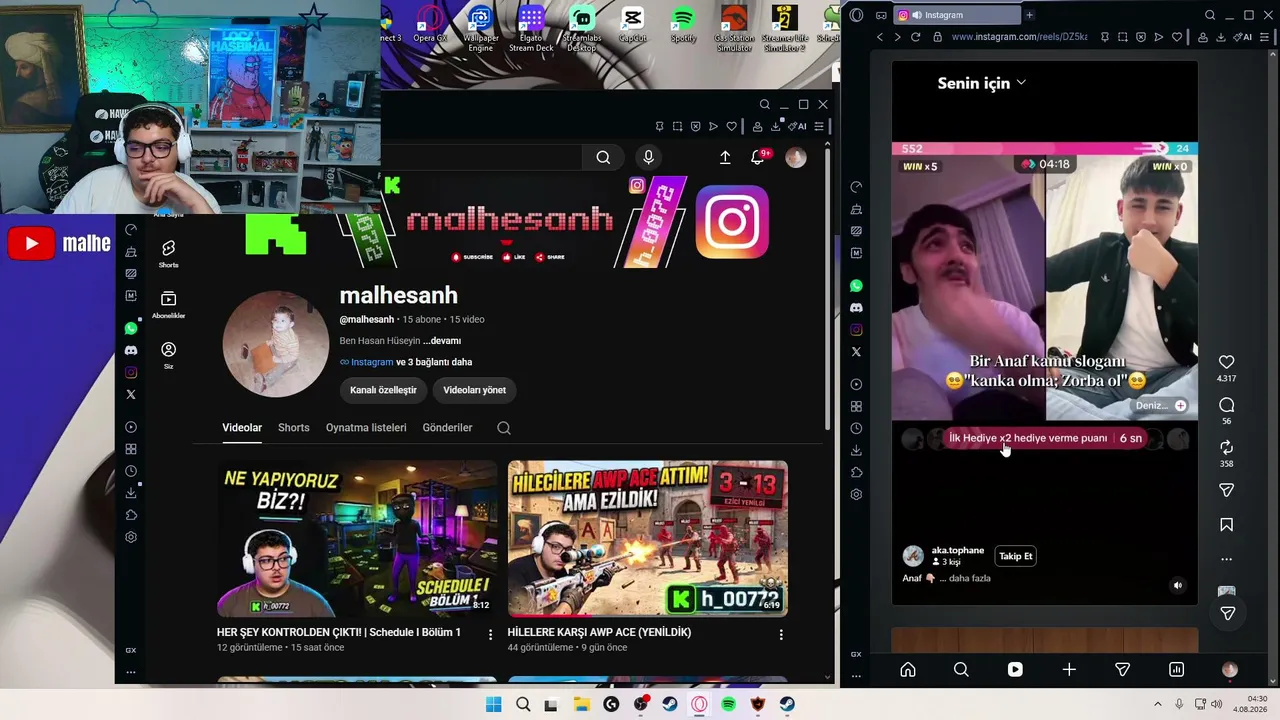Click the YouTube upload/create icon
Viewport: 1280px width, 720px height.
[x=725, y=157]
